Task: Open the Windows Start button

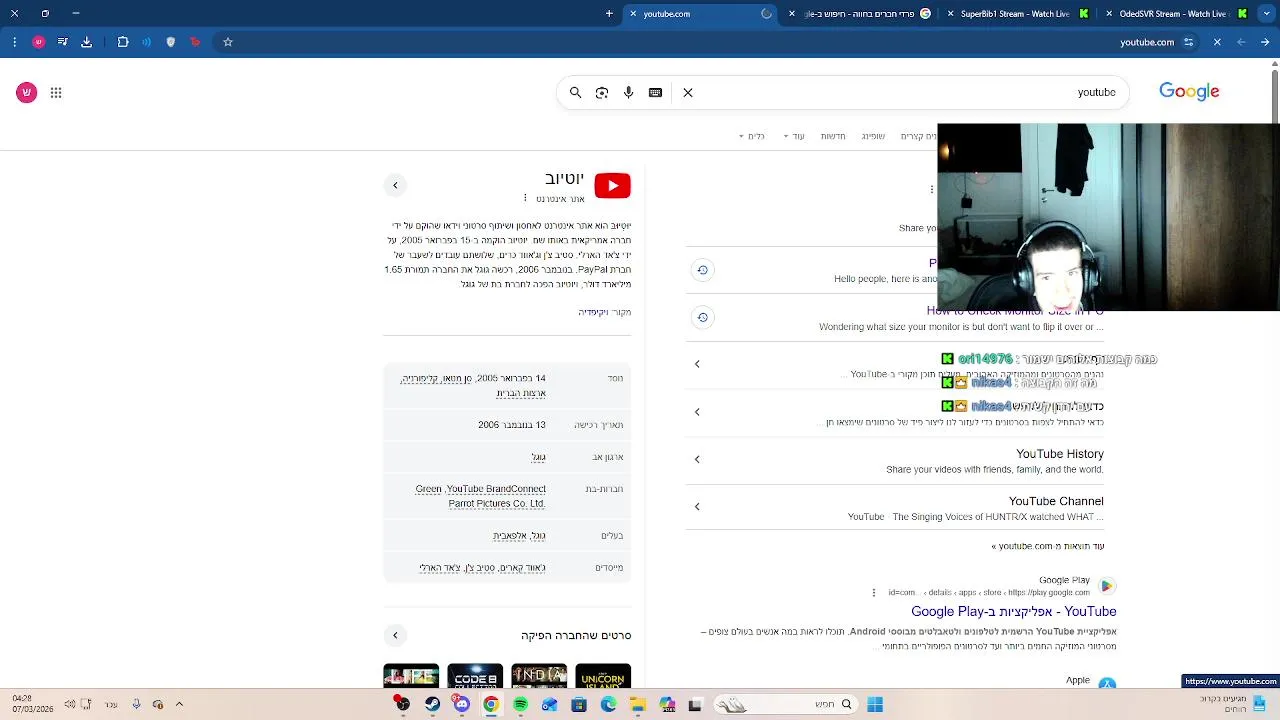Action: click(875, 704)
